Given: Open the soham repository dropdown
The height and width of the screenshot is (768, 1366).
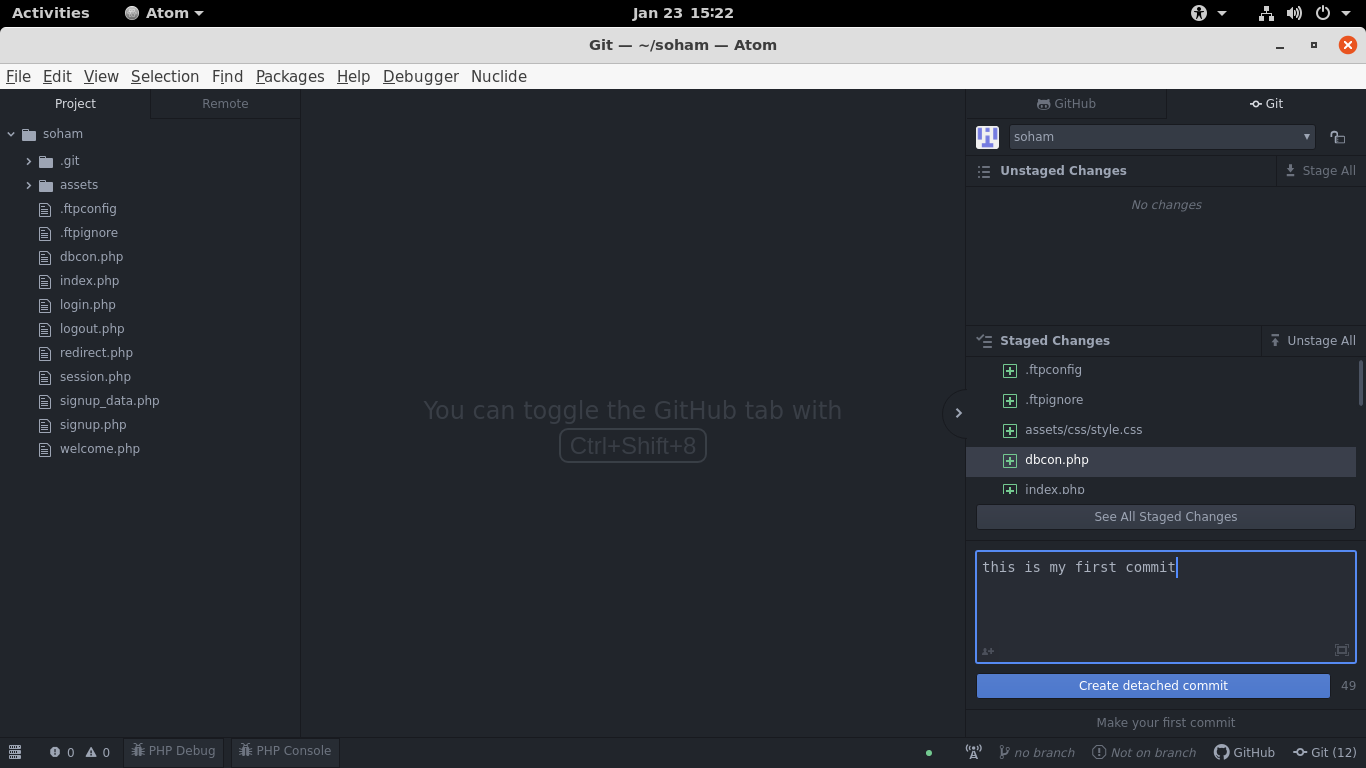Looking at the screenshot, I should tap(1161, 137).
